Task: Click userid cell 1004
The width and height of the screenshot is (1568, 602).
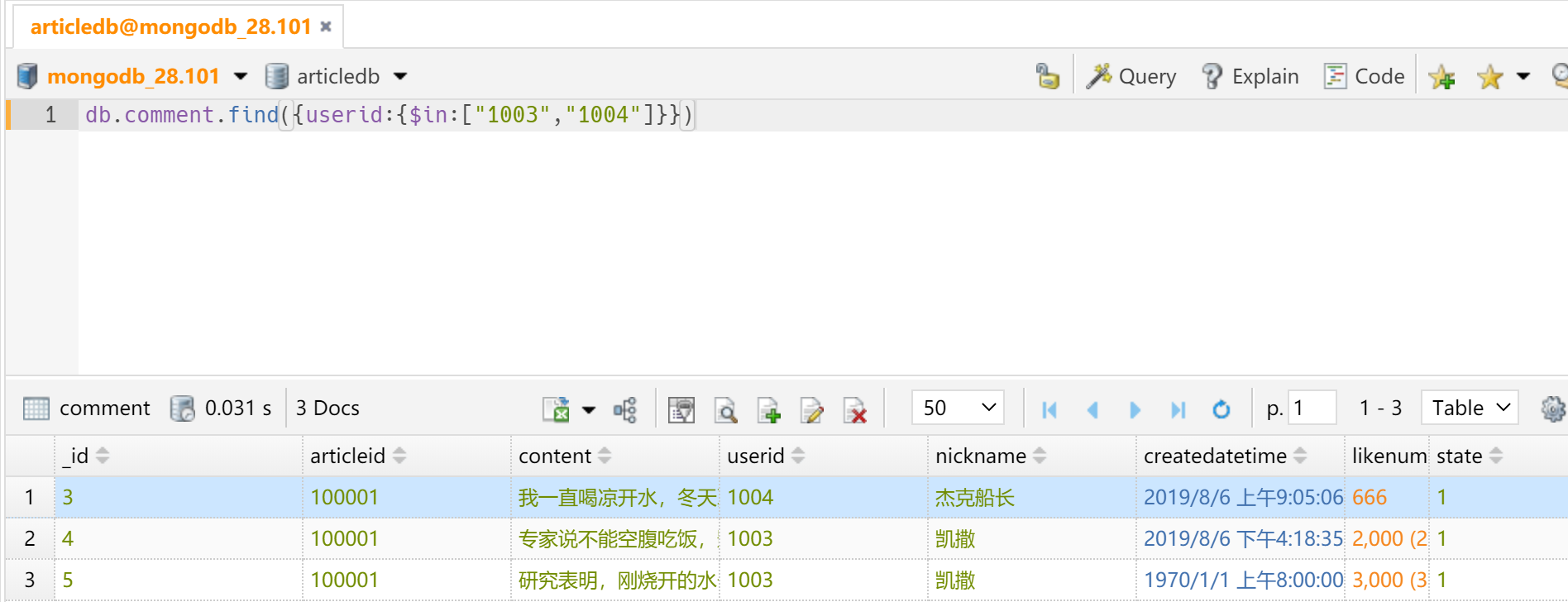Action: pos(824,497)
